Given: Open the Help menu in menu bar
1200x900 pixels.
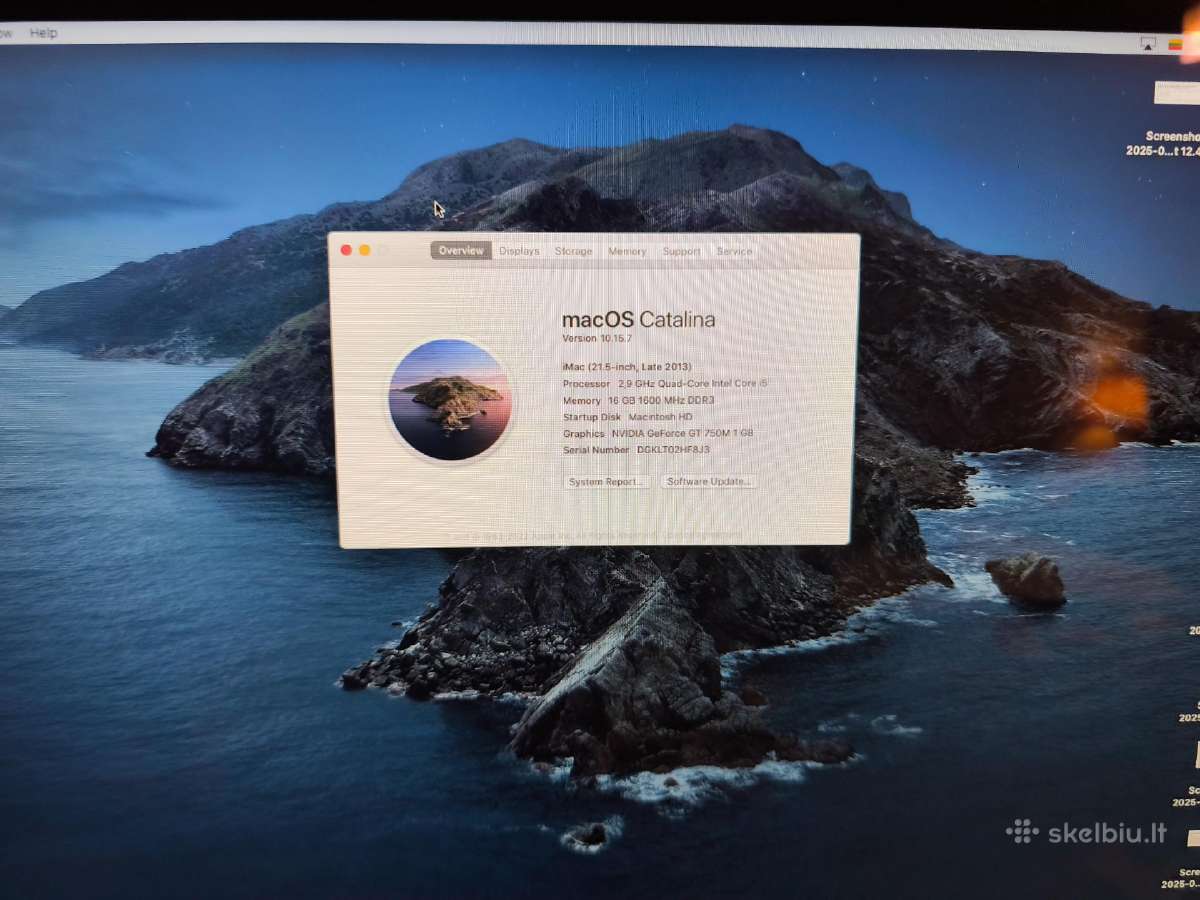Looking at the screenshot, I should [x=43, y=33].
